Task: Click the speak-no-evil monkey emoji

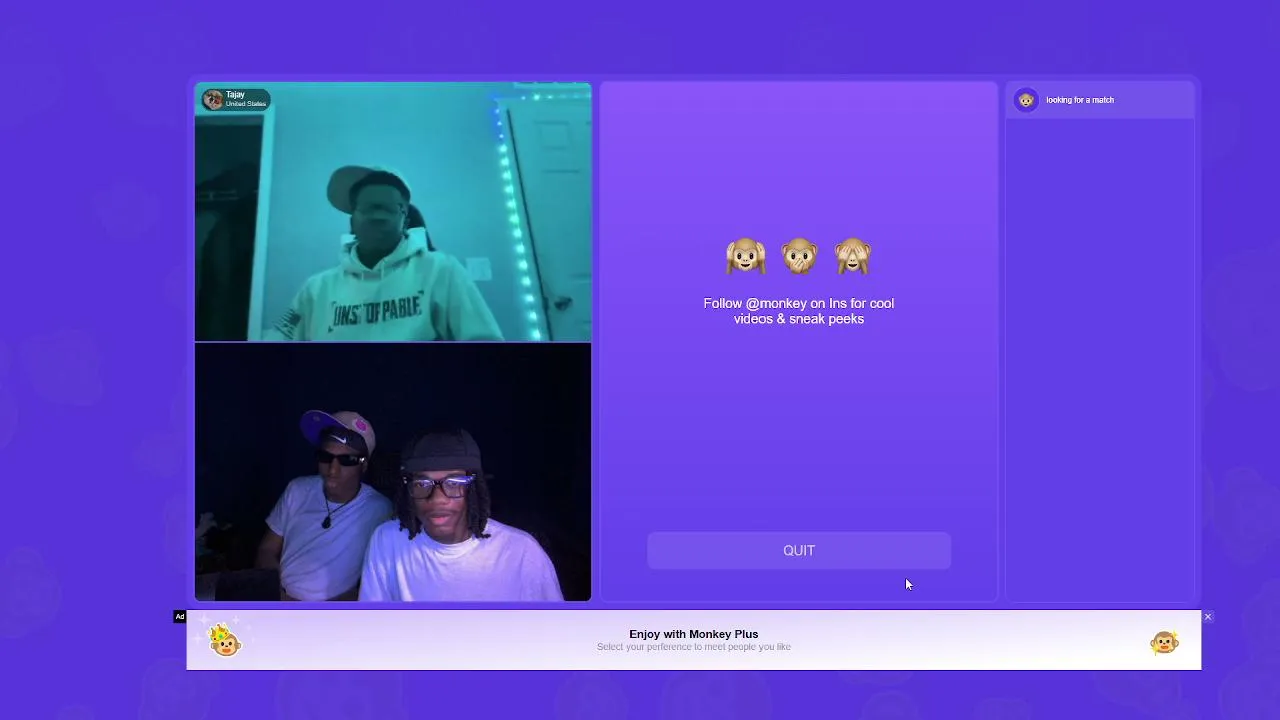Action: (x=799, y=257)
